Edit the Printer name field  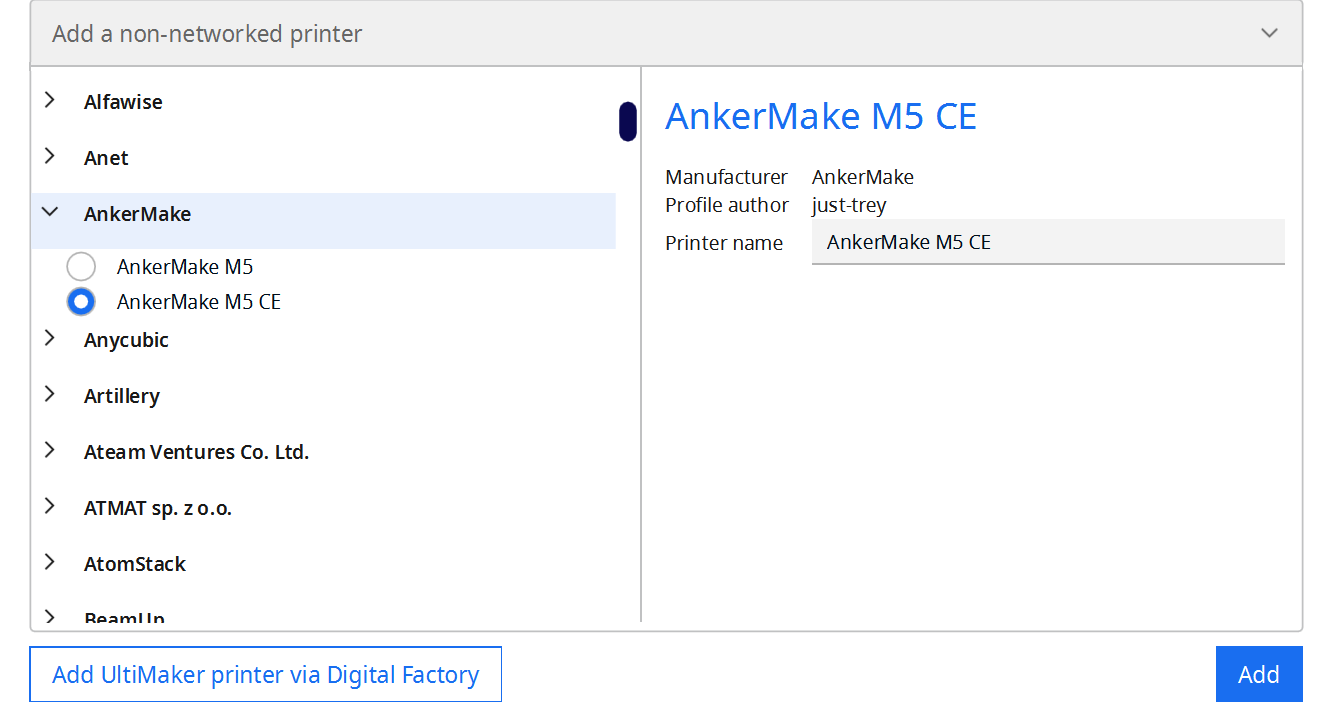1047,242
